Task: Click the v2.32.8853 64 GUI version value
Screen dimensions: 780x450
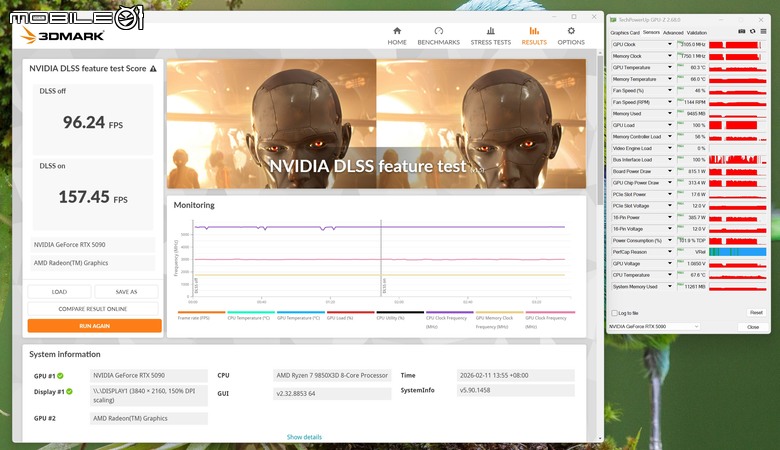Action: coord(332,393)
